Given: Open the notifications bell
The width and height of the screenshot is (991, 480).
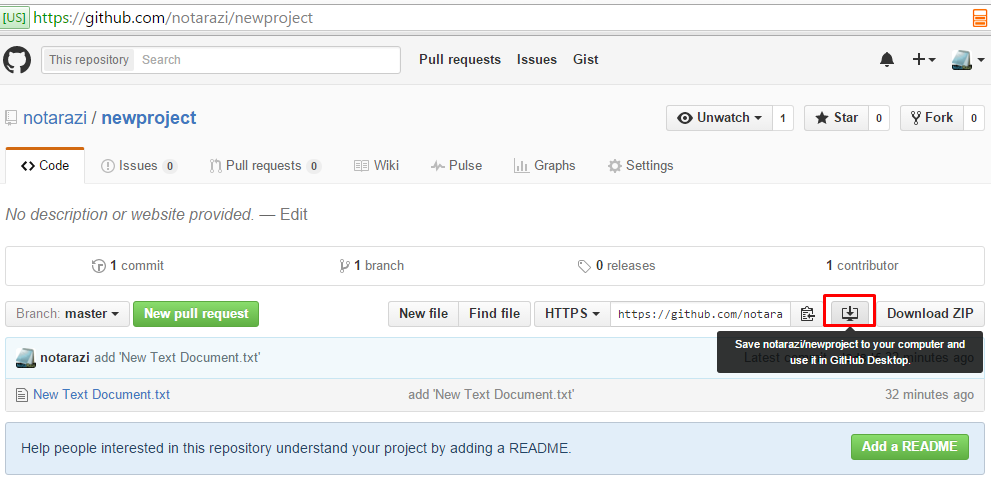Looking at the screenshot, I should pos(887,60).
